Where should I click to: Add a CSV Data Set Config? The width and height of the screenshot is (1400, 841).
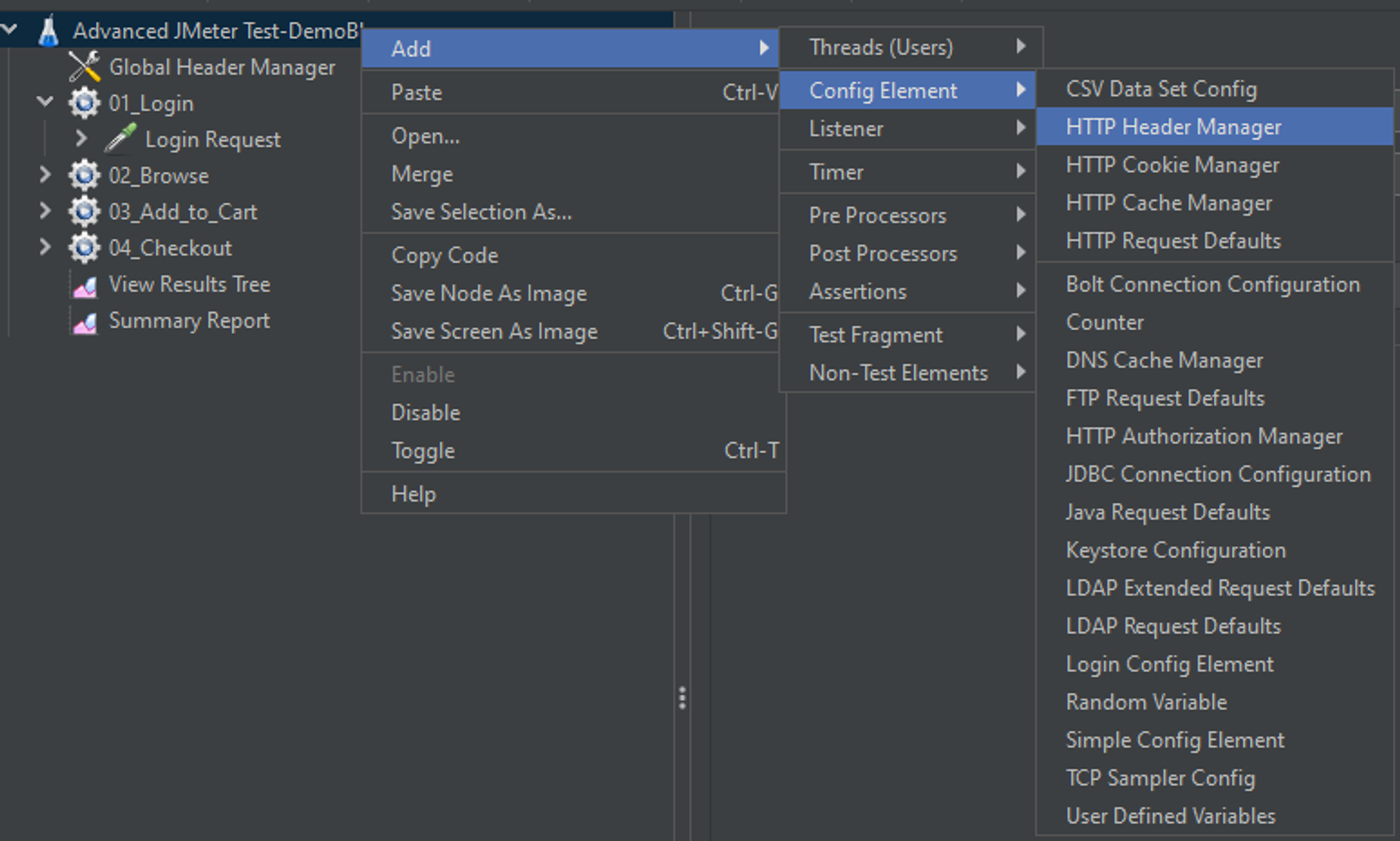pyautogui.click(x=1215, y=89)
